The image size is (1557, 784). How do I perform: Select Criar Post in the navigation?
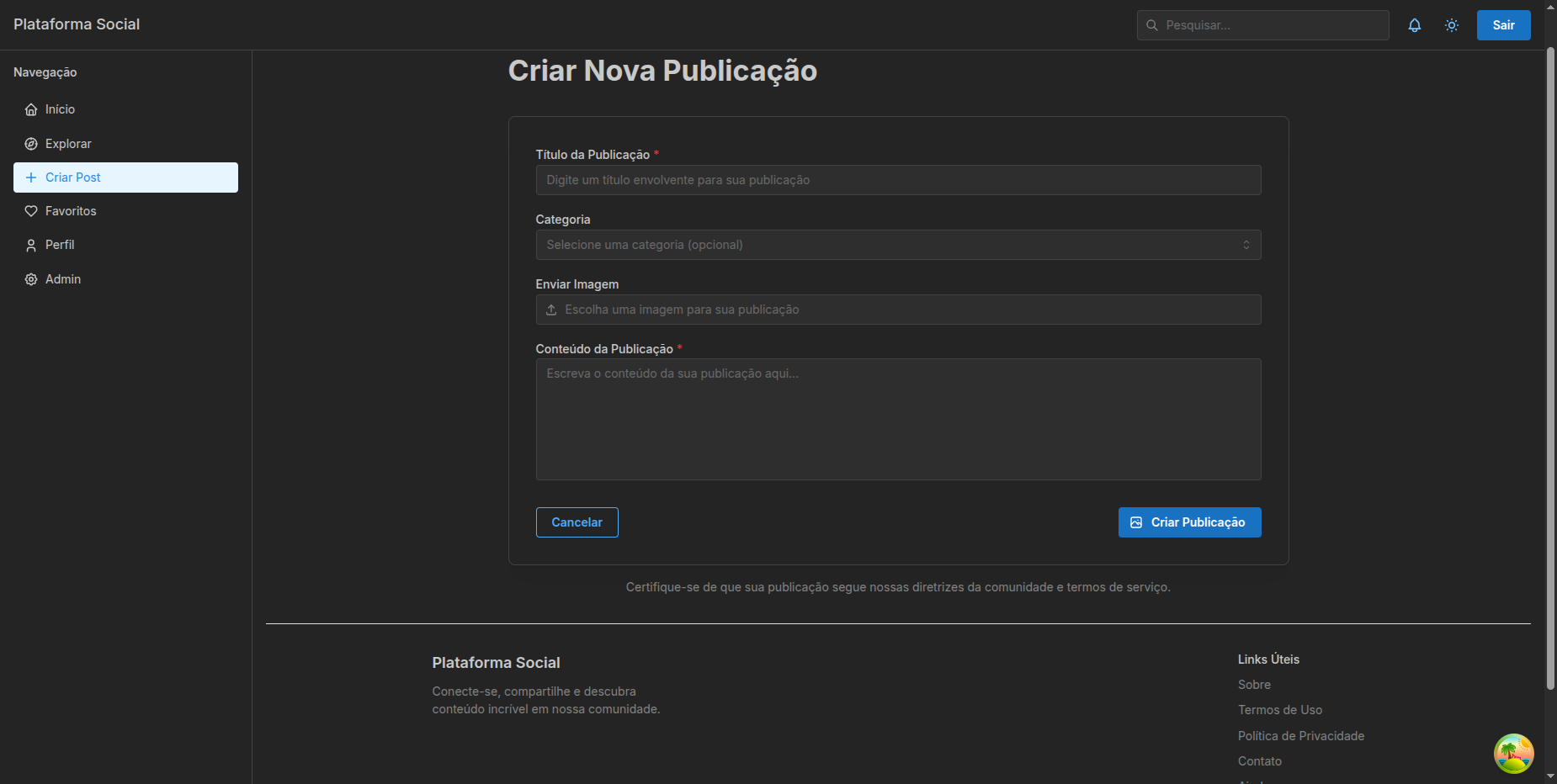[125, 177]
